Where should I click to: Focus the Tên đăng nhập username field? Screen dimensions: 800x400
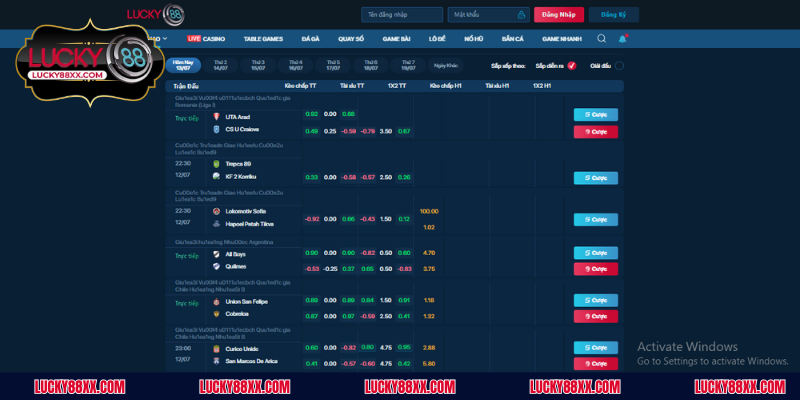402,15
